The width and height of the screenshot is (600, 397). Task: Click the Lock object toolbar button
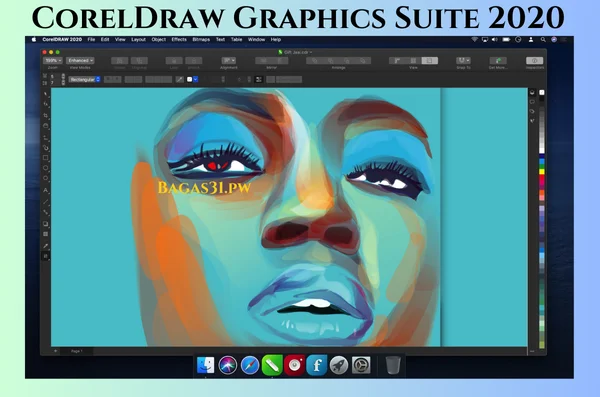pyautogui.click(x=174, y=60)
